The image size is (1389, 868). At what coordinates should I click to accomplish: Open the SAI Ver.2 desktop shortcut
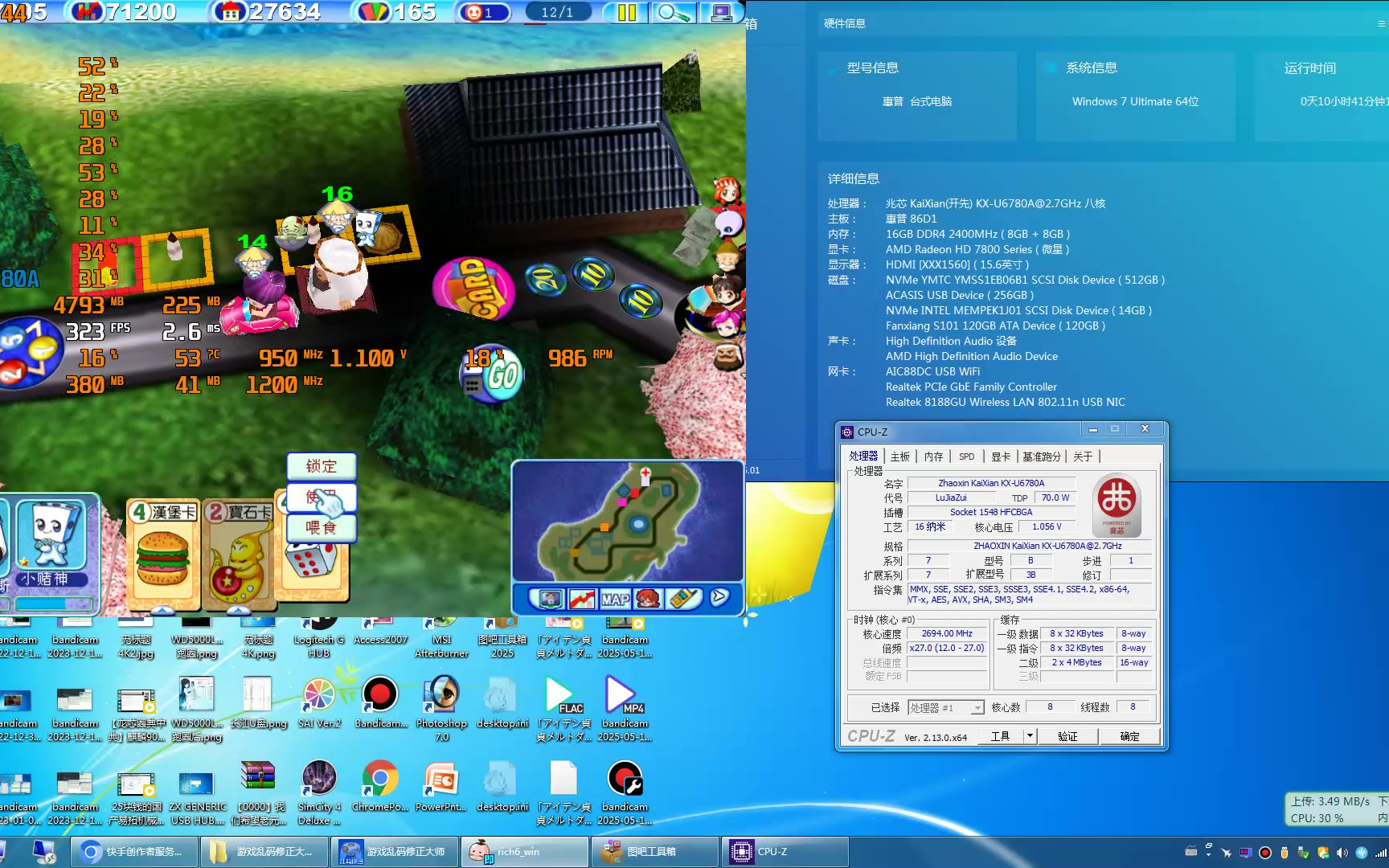pyautogui.click(x=319, y=703)
